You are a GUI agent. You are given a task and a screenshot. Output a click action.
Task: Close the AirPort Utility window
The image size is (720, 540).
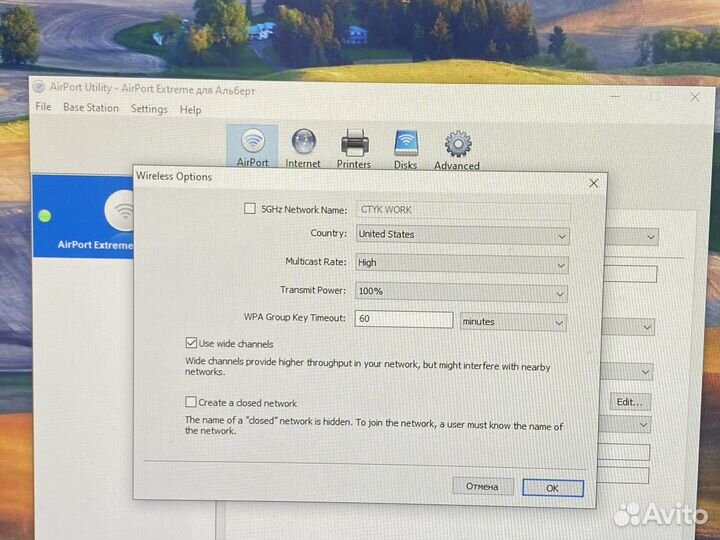(695, 97)
